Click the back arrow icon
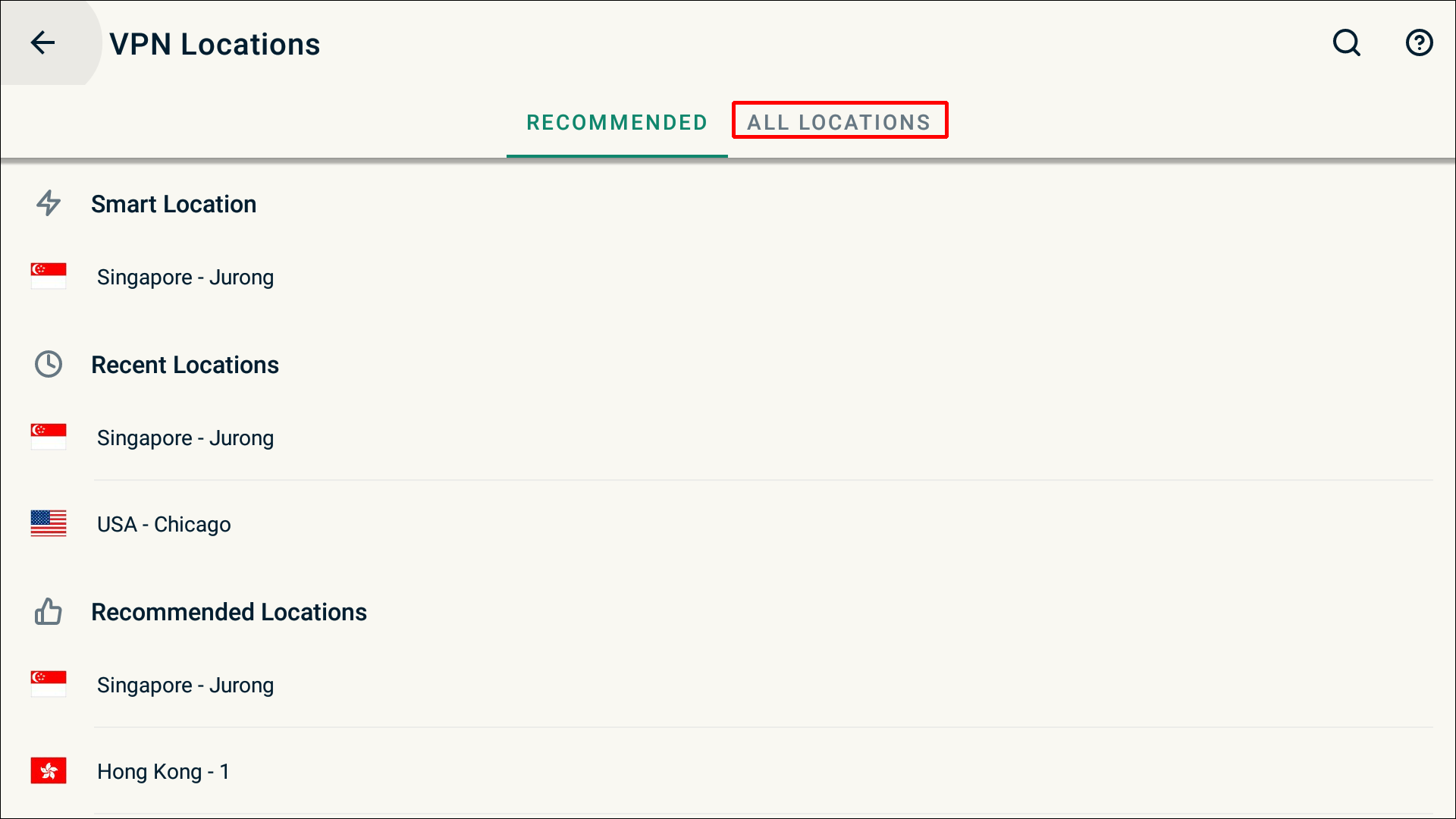 coord(43,43)
